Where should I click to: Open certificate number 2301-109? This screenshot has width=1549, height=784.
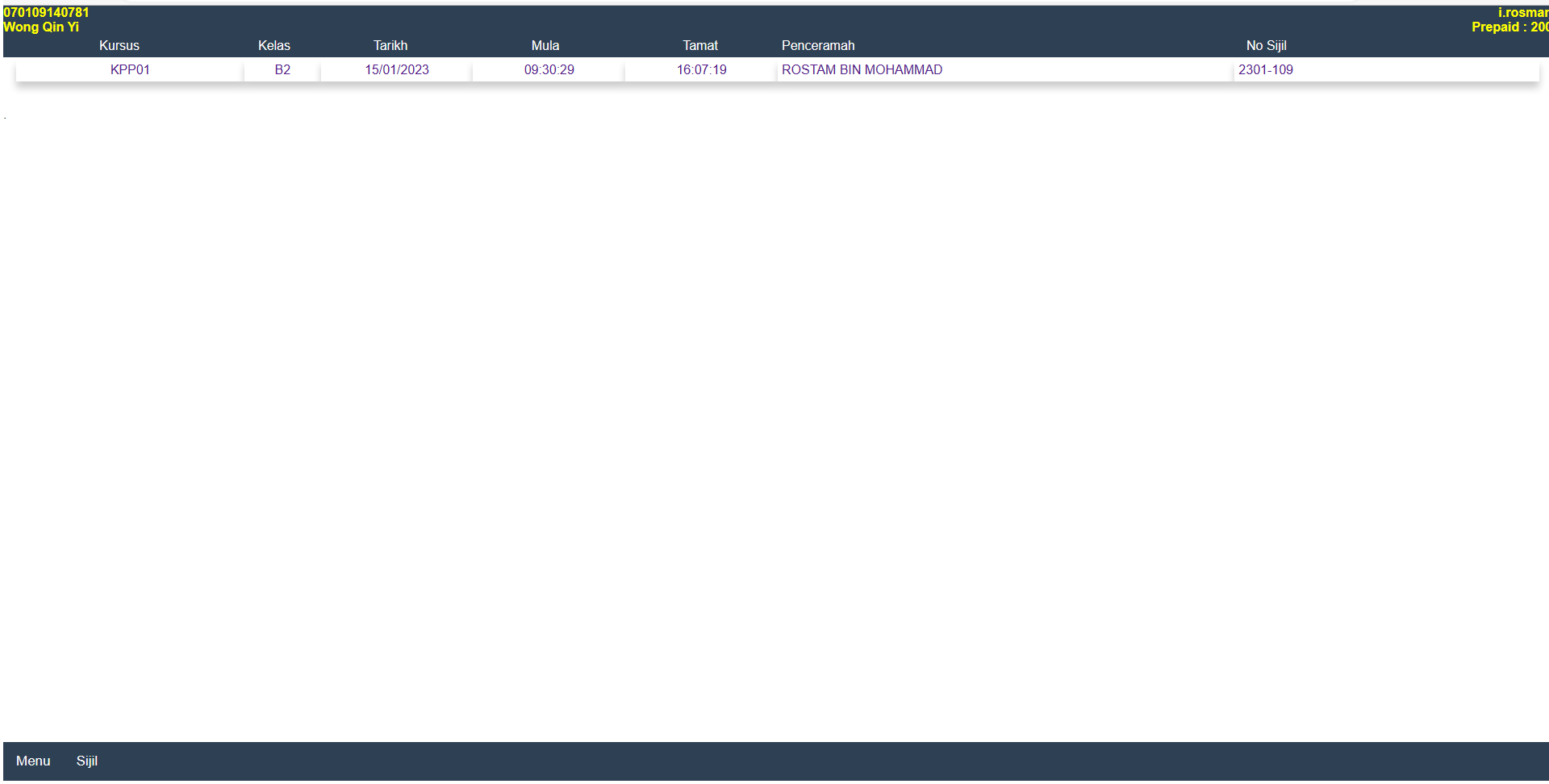[x=1266, y=70]
